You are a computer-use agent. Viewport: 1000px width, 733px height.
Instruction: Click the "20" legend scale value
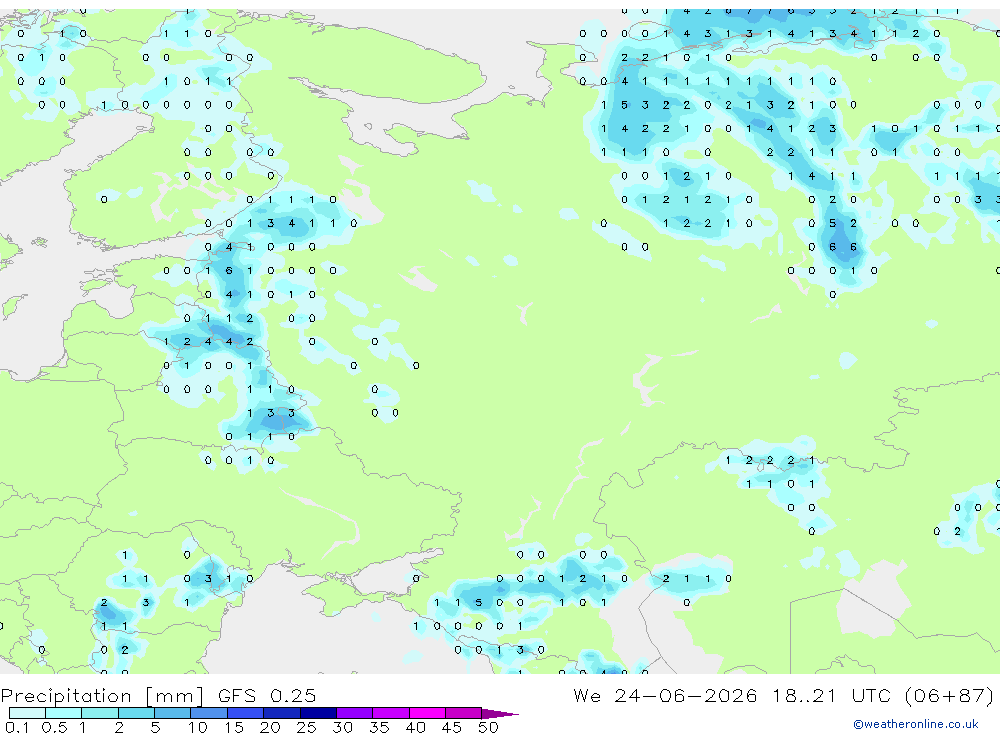(x=270, y=727)
